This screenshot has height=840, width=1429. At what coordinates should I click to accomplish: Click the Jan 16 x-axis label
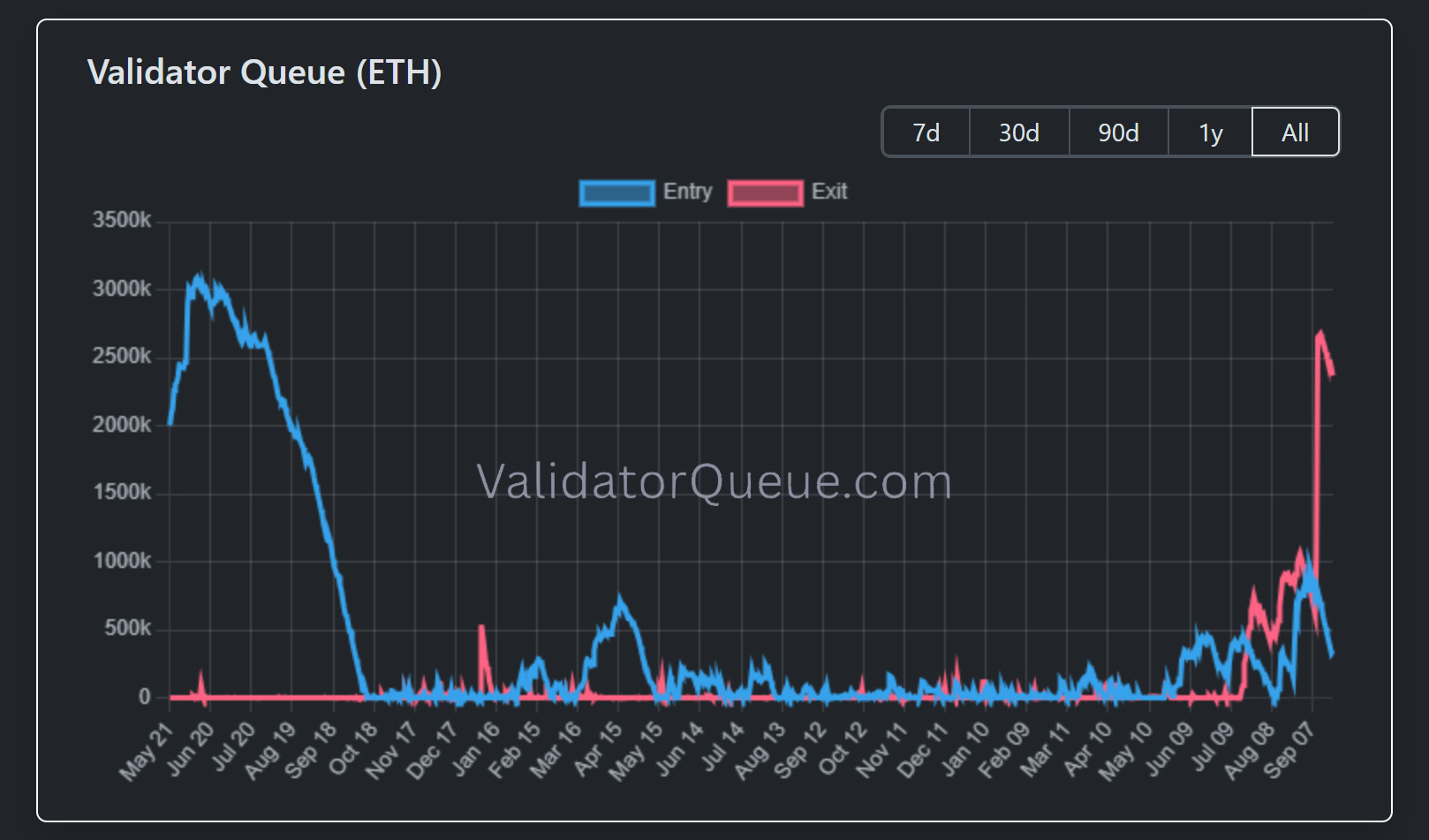pos(475,749)
